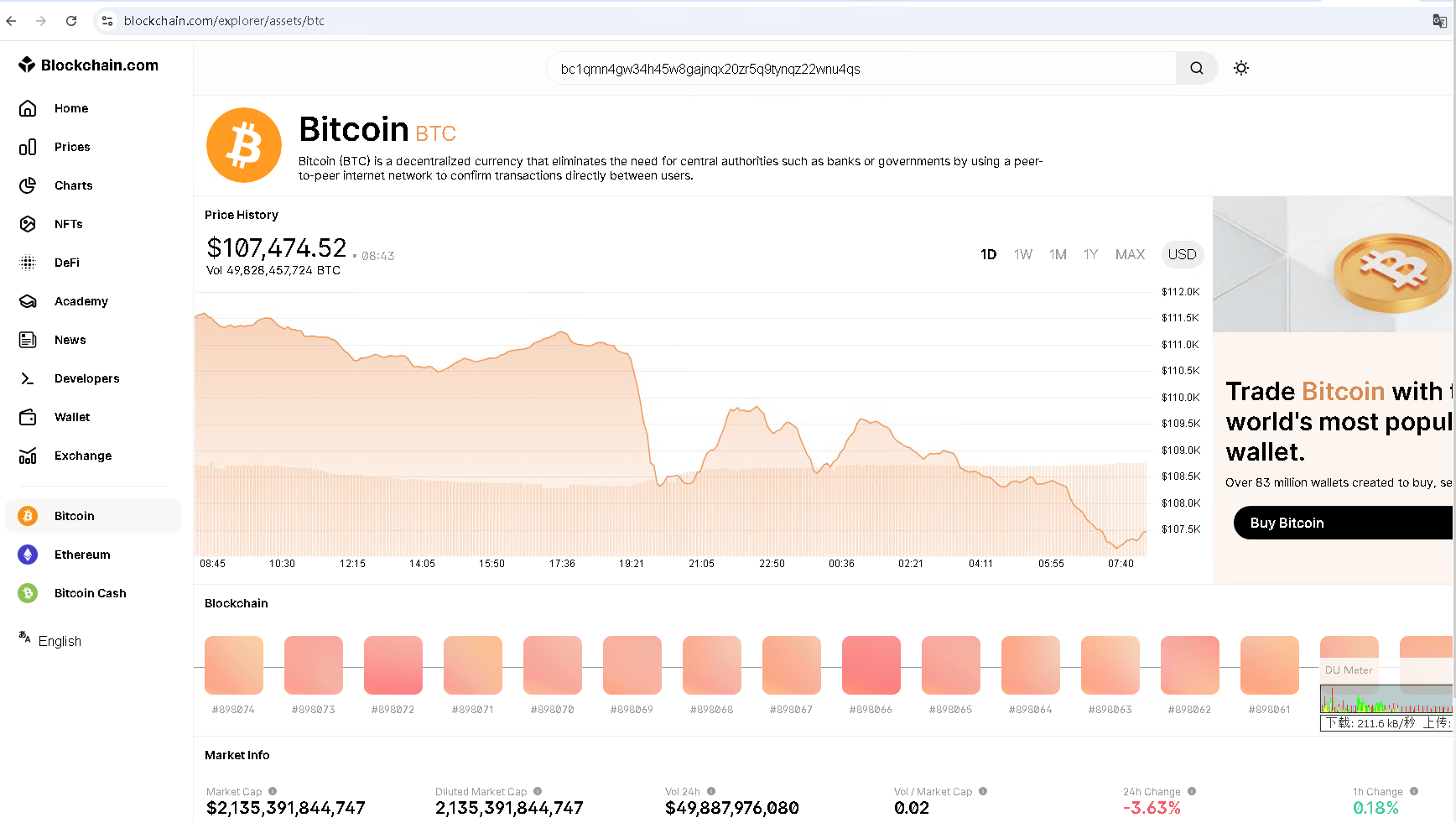Open the Wallet sidebar icon
This screenshot has width=1456, height=823.
tap(28, 417)
